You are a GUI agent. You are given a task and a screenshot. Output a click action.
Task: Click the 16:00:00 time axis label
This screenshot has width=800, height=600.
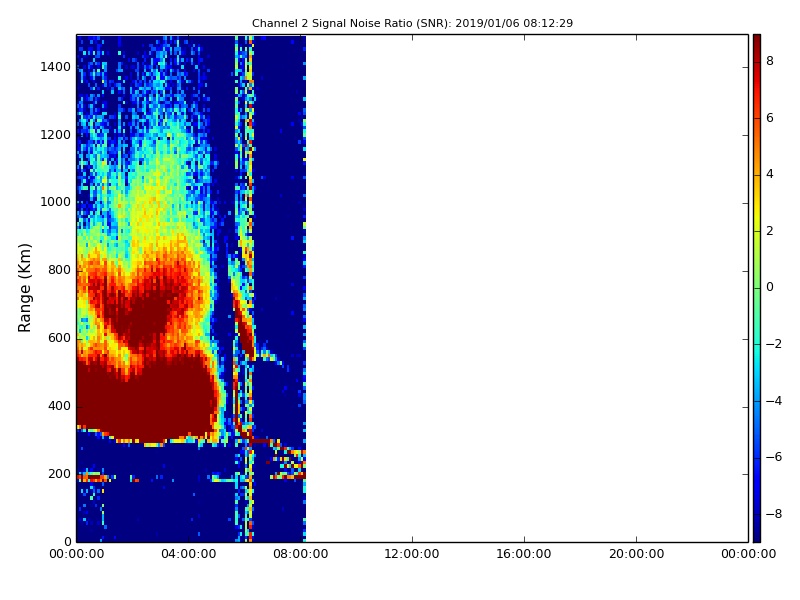[524, 554]
